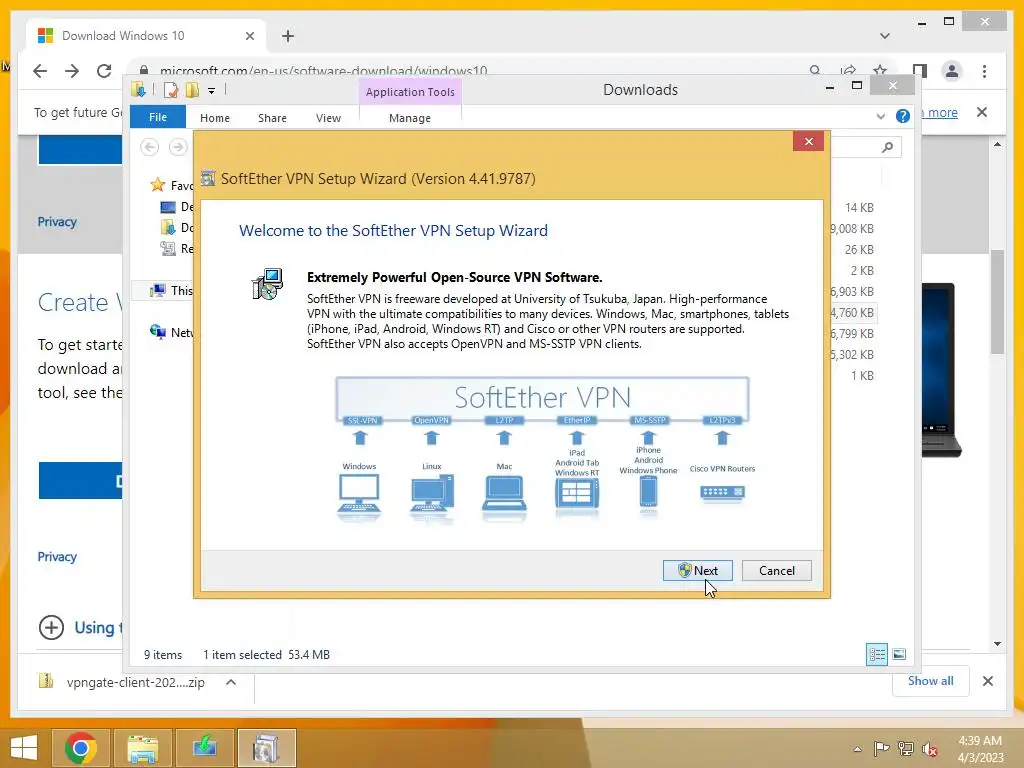Click the 'more' link in info bar
Screen dimensions: 1024x768
click(942, 112)
